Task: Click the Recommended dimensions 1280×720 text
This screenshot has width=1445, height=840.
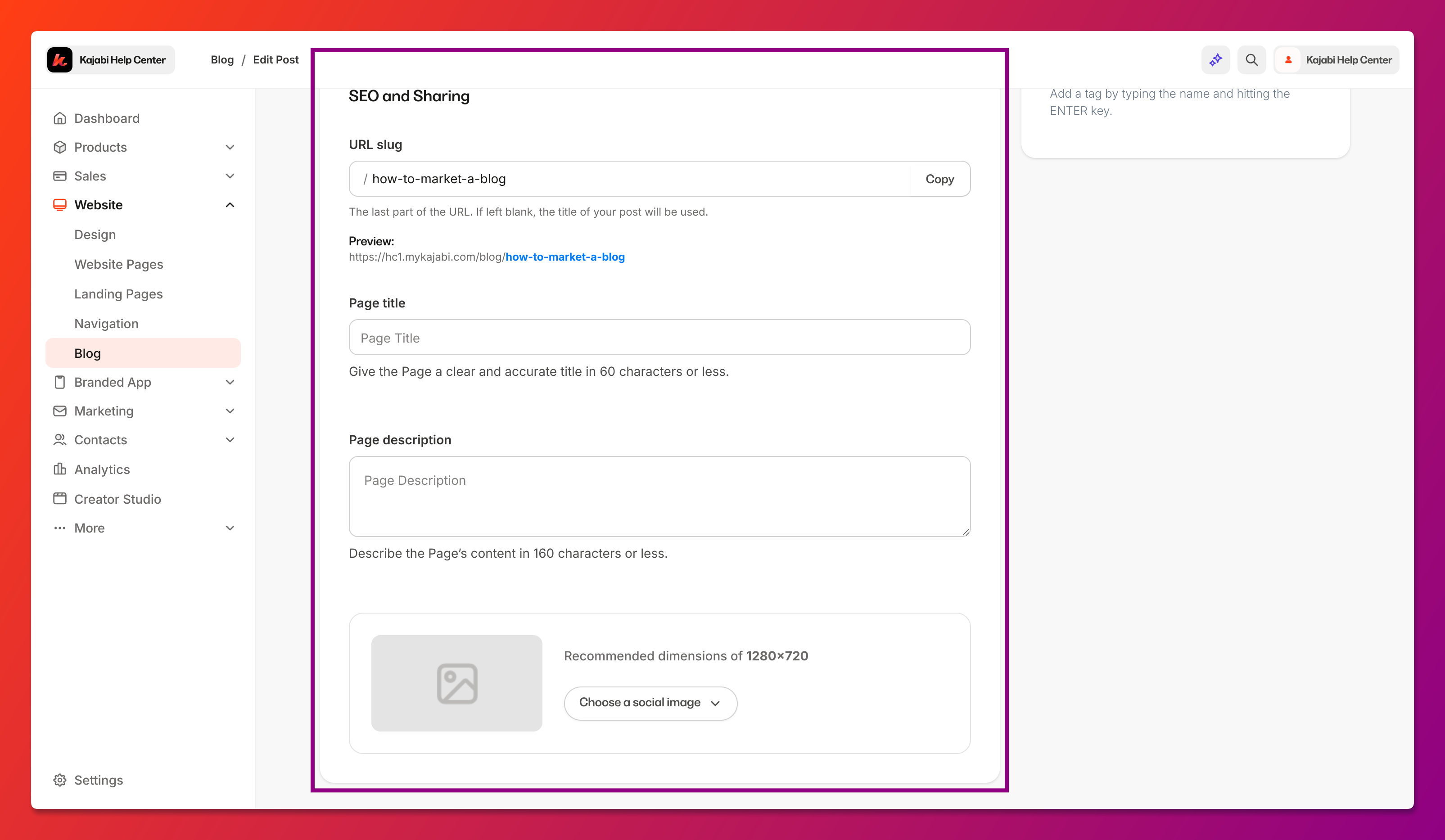Action: click(x=686, y=656)
